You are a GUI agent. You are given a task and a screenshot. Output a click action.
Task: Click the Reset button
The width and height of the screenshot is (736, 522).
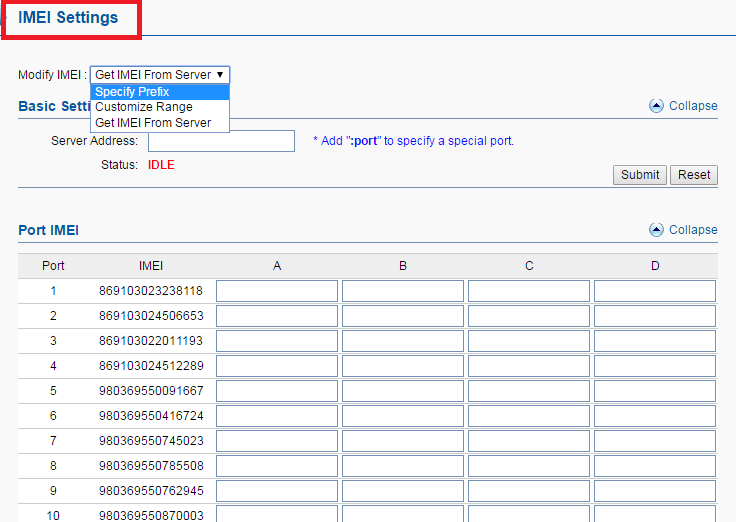[694, 175]
